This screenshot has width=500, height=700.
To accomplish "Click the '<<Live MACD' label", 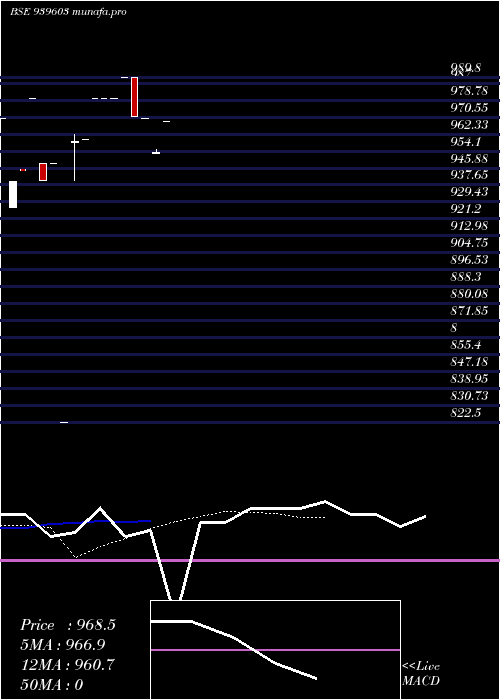I will tap(421, 674).
